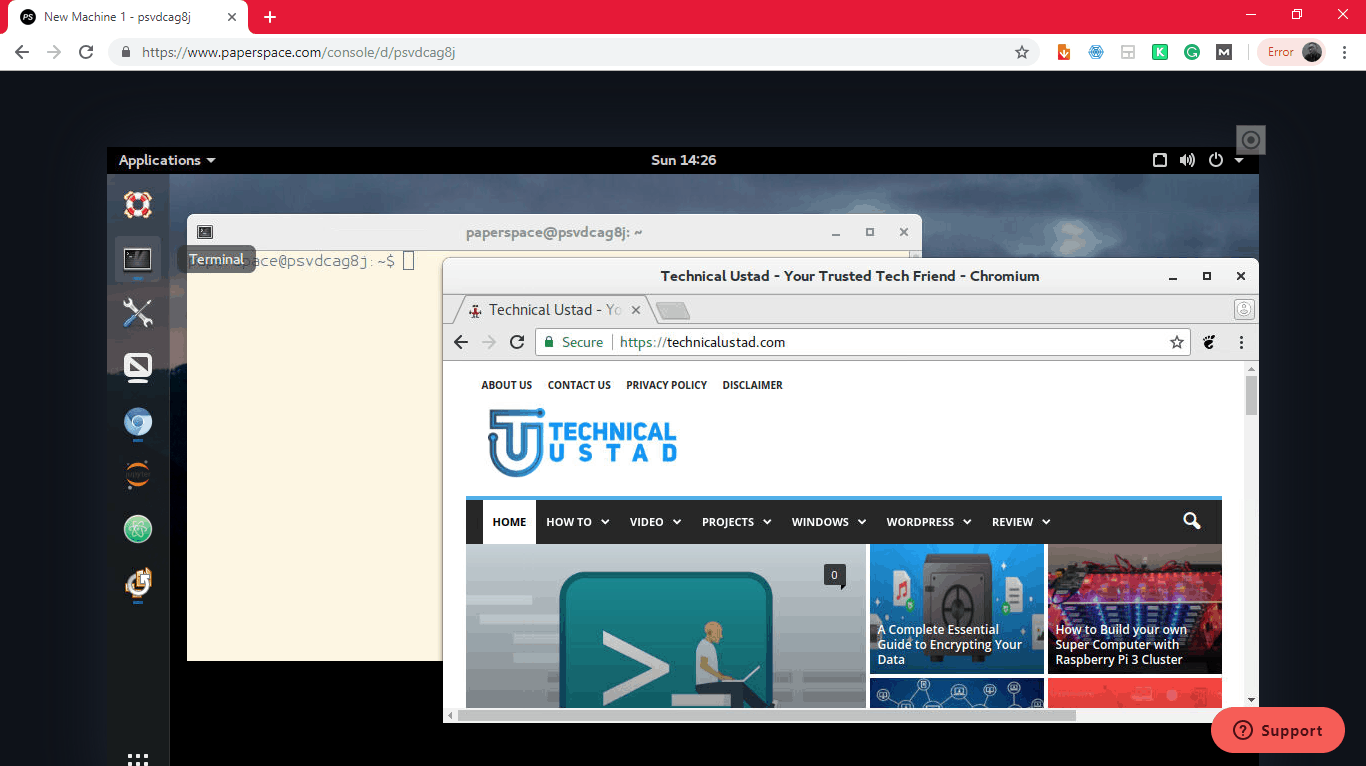
Task: Open outer Chrome three-dot menu
Action: [x=1344, y=52]
